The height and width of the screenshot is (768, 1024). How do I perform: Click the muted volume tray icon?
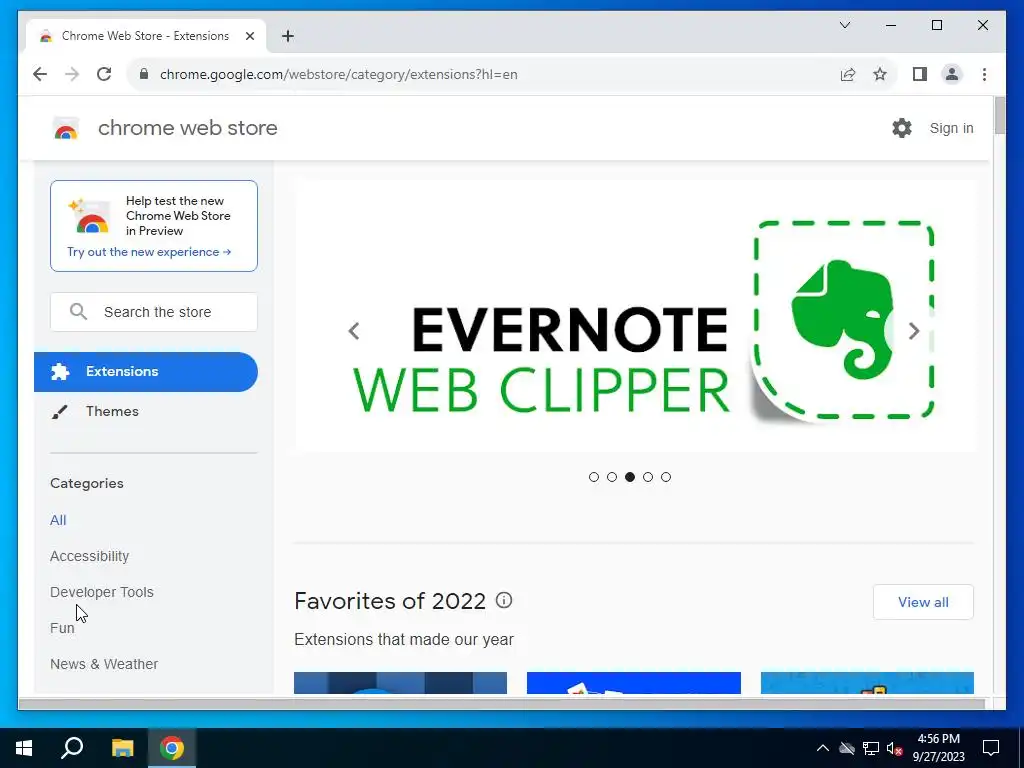[x=894, y=748]
